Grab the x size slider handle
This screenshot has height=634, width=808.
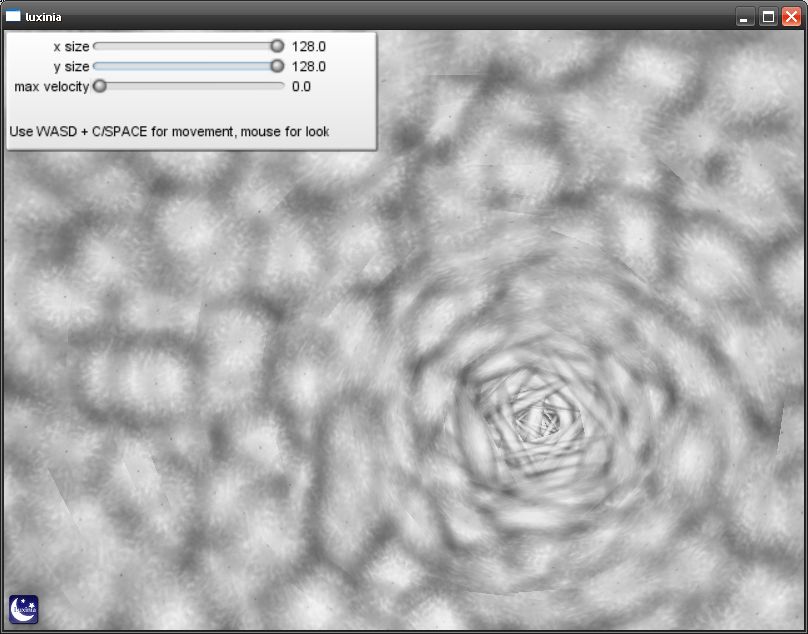(277, 46)
